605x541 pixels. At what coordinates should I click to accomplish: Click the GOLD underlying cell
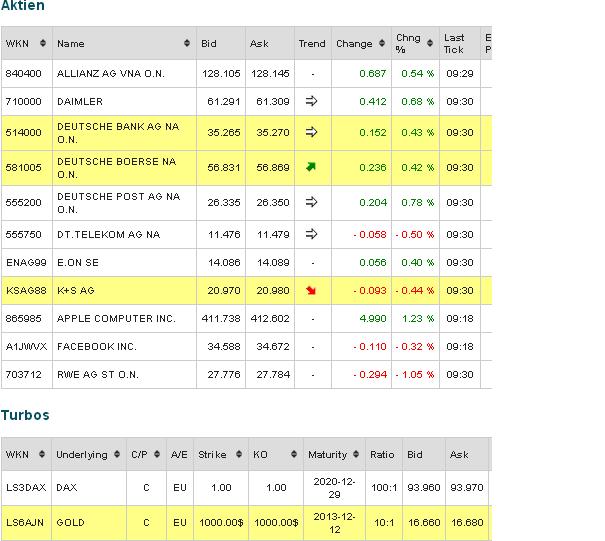tap(70, 522)
